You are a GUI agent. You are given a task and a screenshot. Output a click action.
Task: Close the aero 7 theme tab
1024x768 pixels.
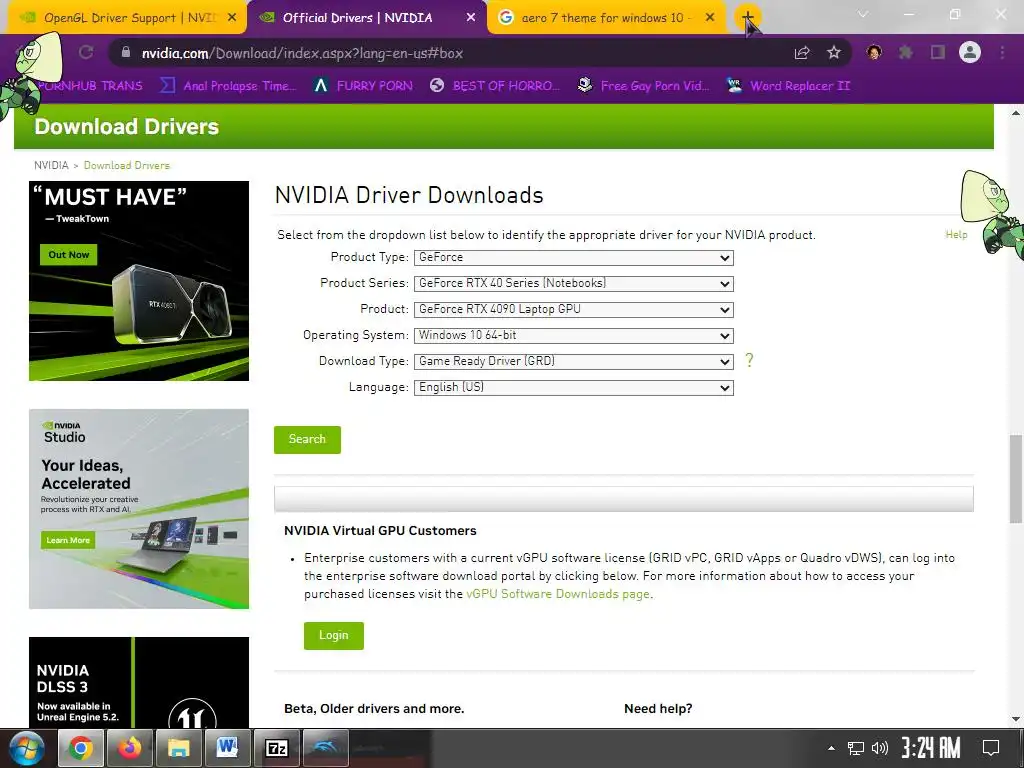tap(710, 18)
